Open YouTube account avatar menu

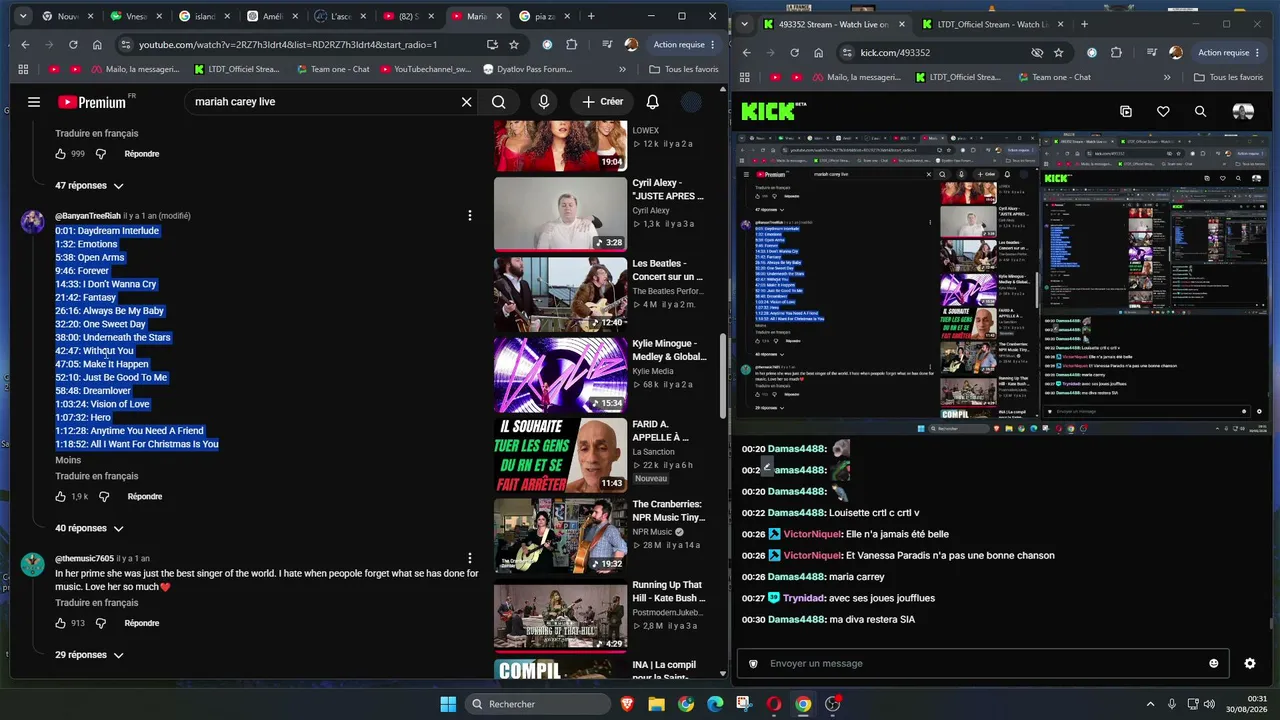pyautogui.click(x=691, y=102)
